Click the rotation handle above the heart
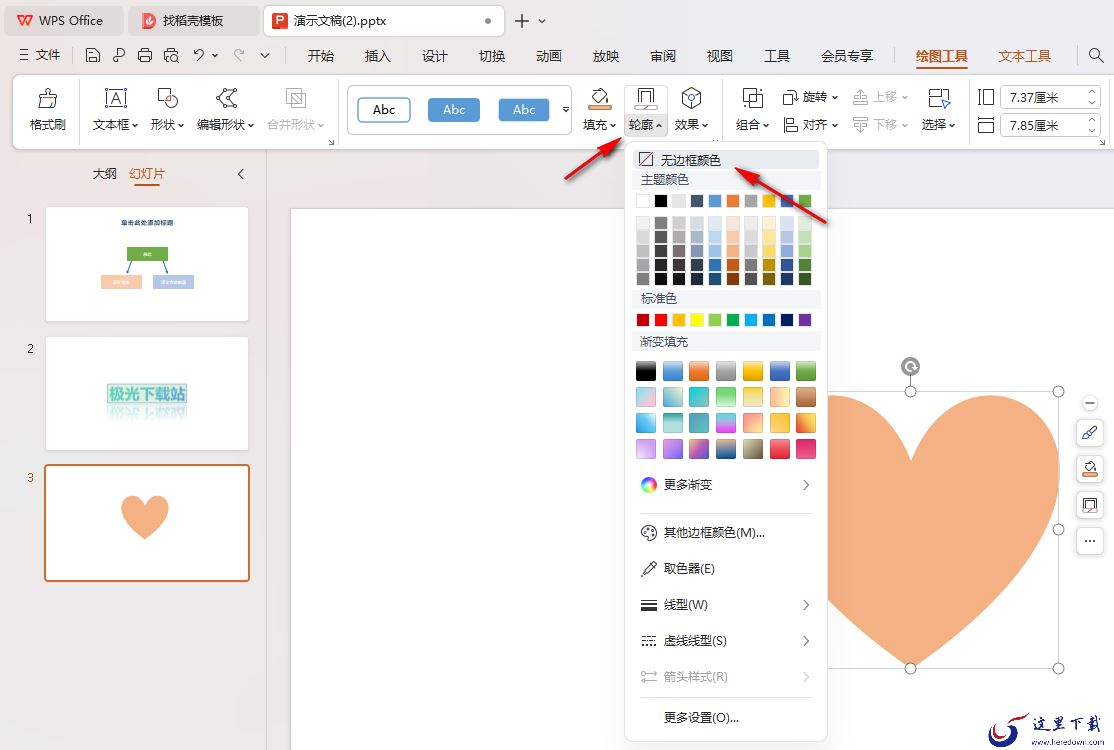Screen dimensions: 1114x750 click(910, 366)
